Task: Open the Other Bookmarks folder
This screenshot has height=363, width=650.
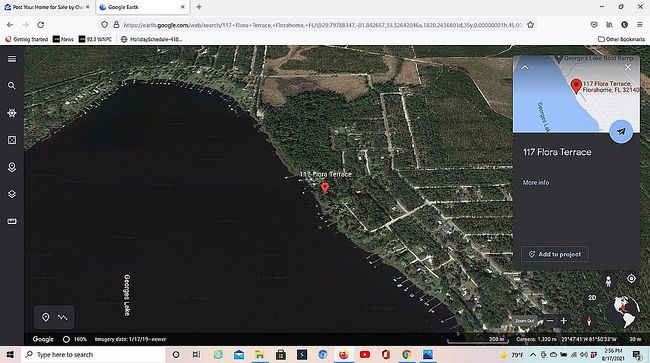Action: [621, 39]
